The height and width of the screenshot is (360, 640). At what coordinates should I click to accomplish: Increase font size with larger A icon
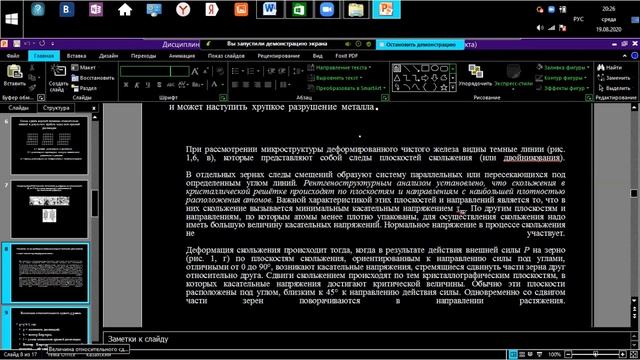(195, 72)
